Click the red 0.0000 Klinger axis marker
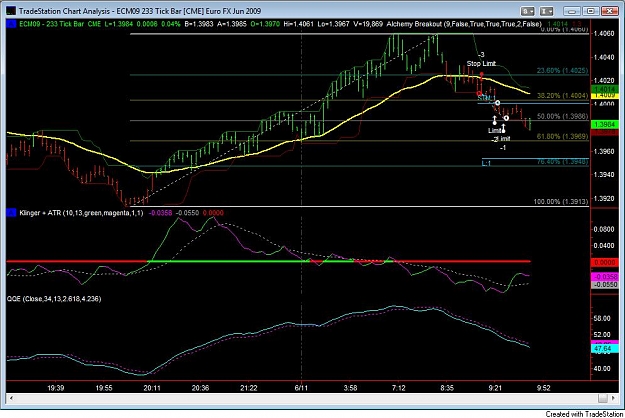 pos(604,263)
